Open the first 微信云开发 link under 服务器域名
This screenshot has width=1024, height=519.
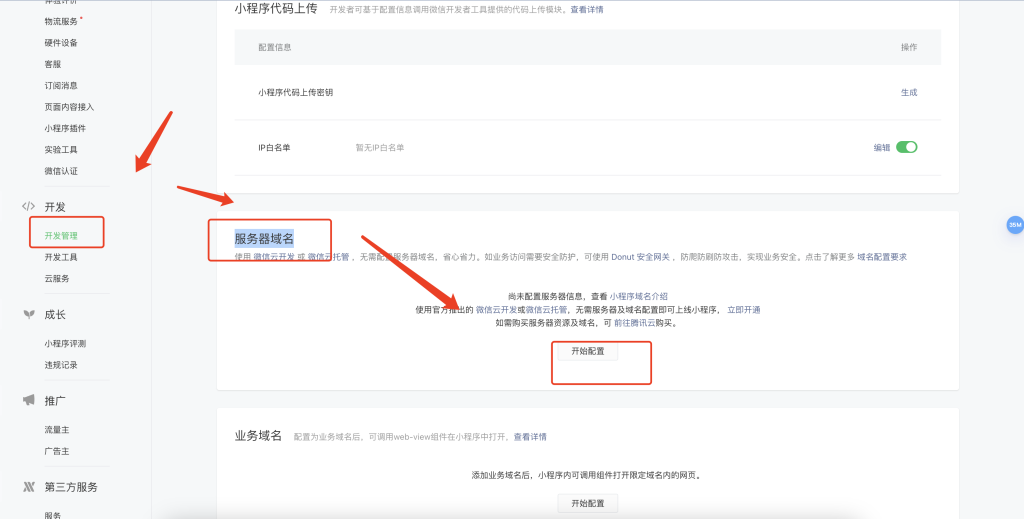click(274, 257)
